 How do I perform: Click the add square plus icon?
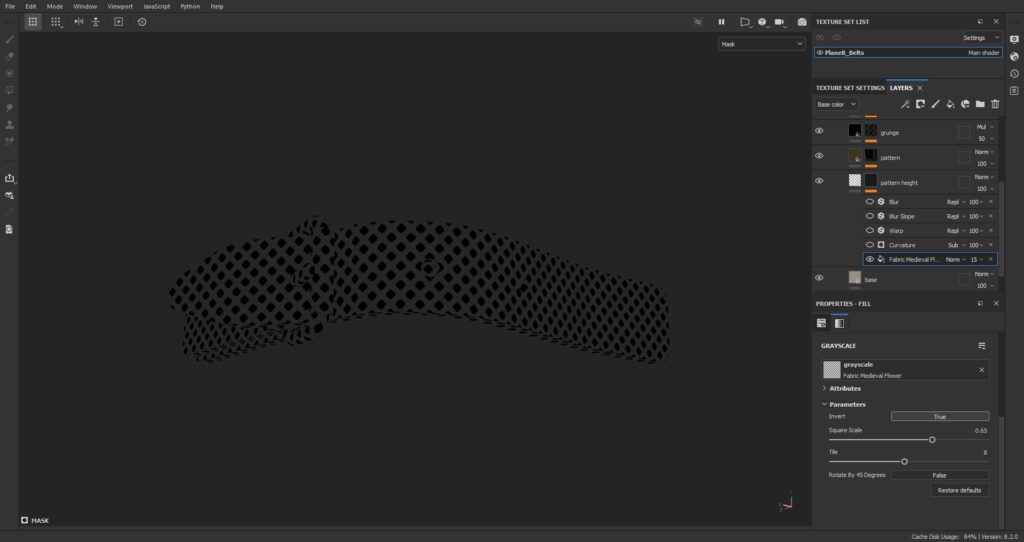click(x=118, y=22)
